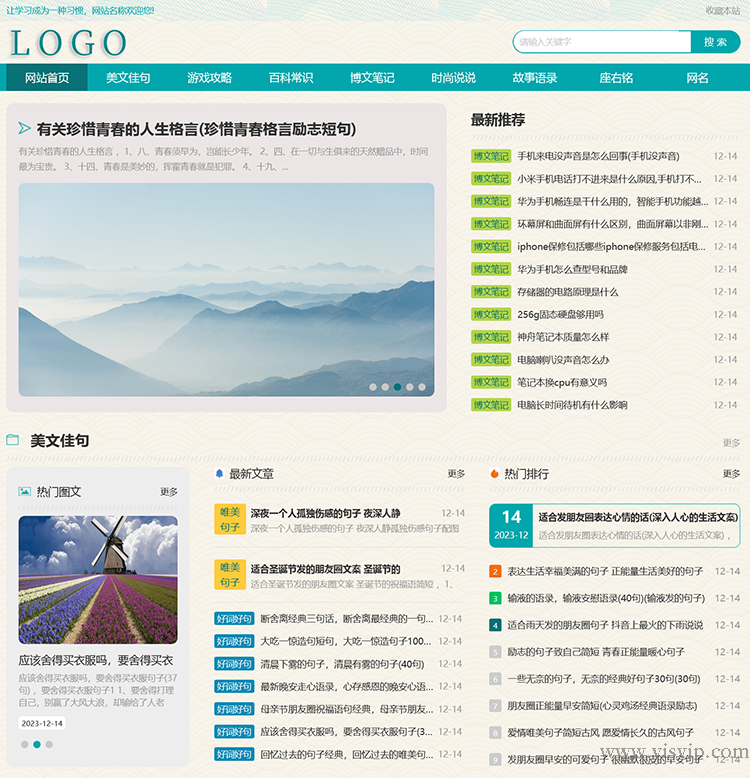Go to 网站首页 nav tab
The image size is (750, 778).
click(x=47, y=77)
